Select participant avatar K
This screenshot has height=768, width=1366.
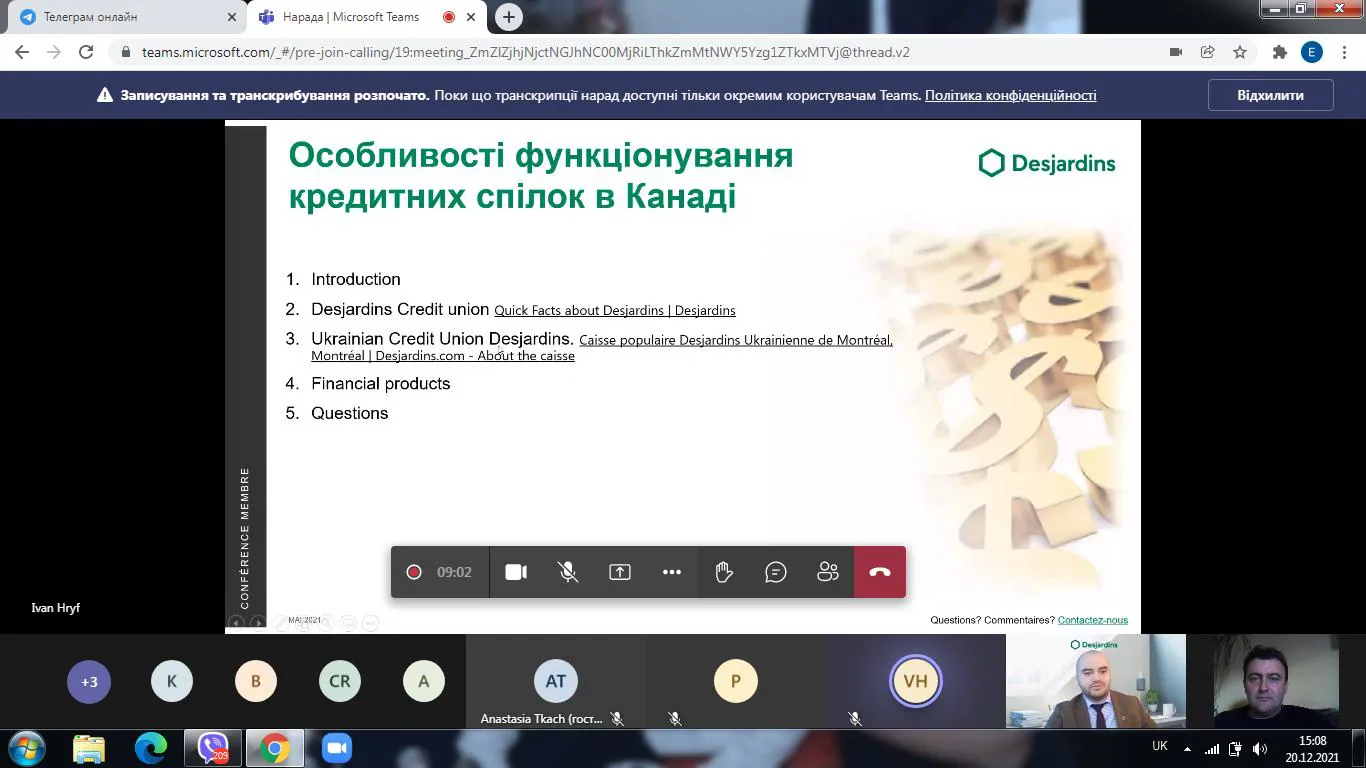(x=172, y=682)
